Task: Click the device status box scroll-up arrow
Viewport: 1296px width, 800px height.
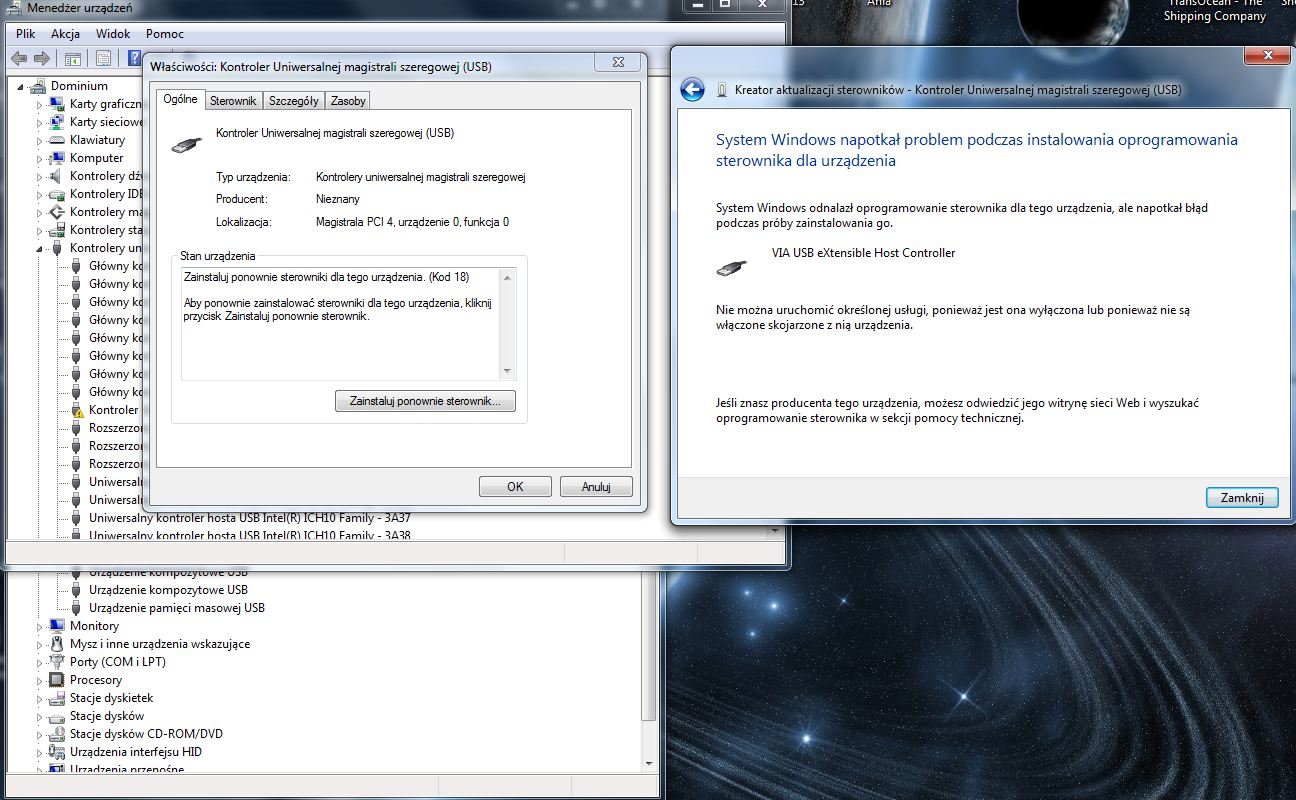Action: point(507,277)
